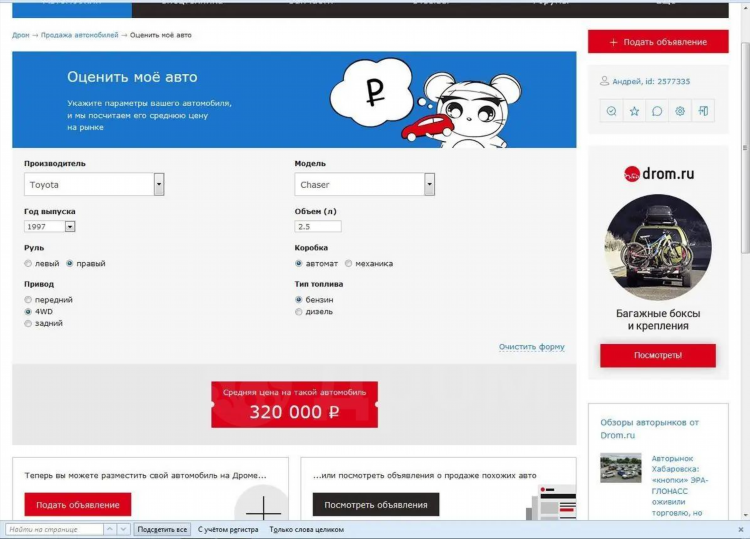
Task: Close the find bar with the X
Action: point(740,529)
